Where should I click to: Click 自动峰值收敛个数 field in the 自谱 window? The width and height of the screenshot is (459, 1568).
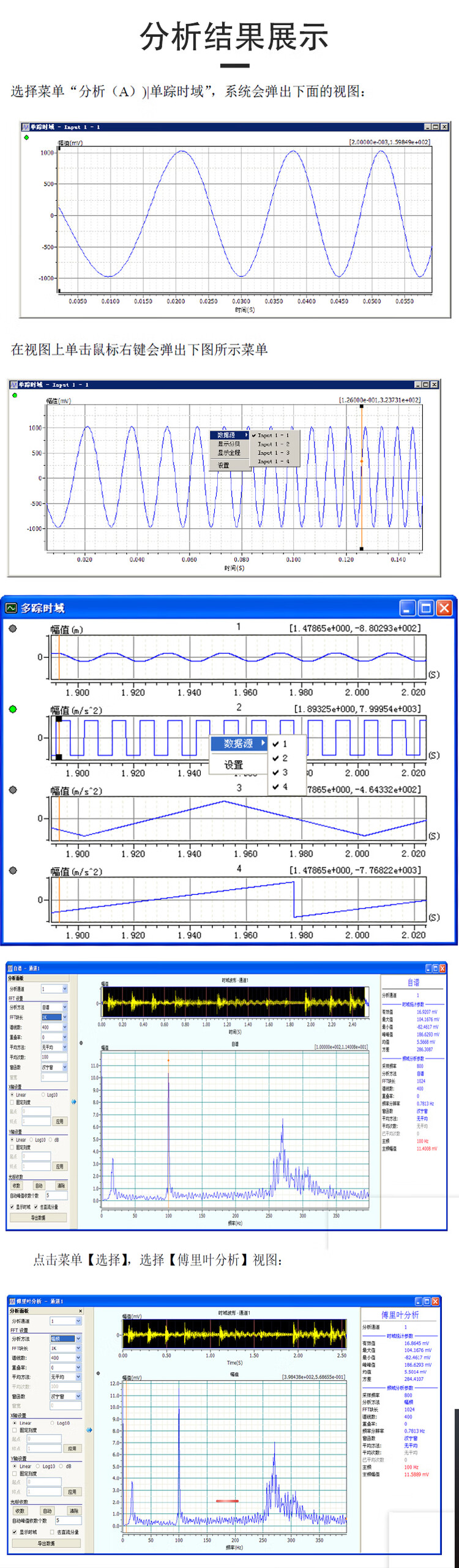56,1195
